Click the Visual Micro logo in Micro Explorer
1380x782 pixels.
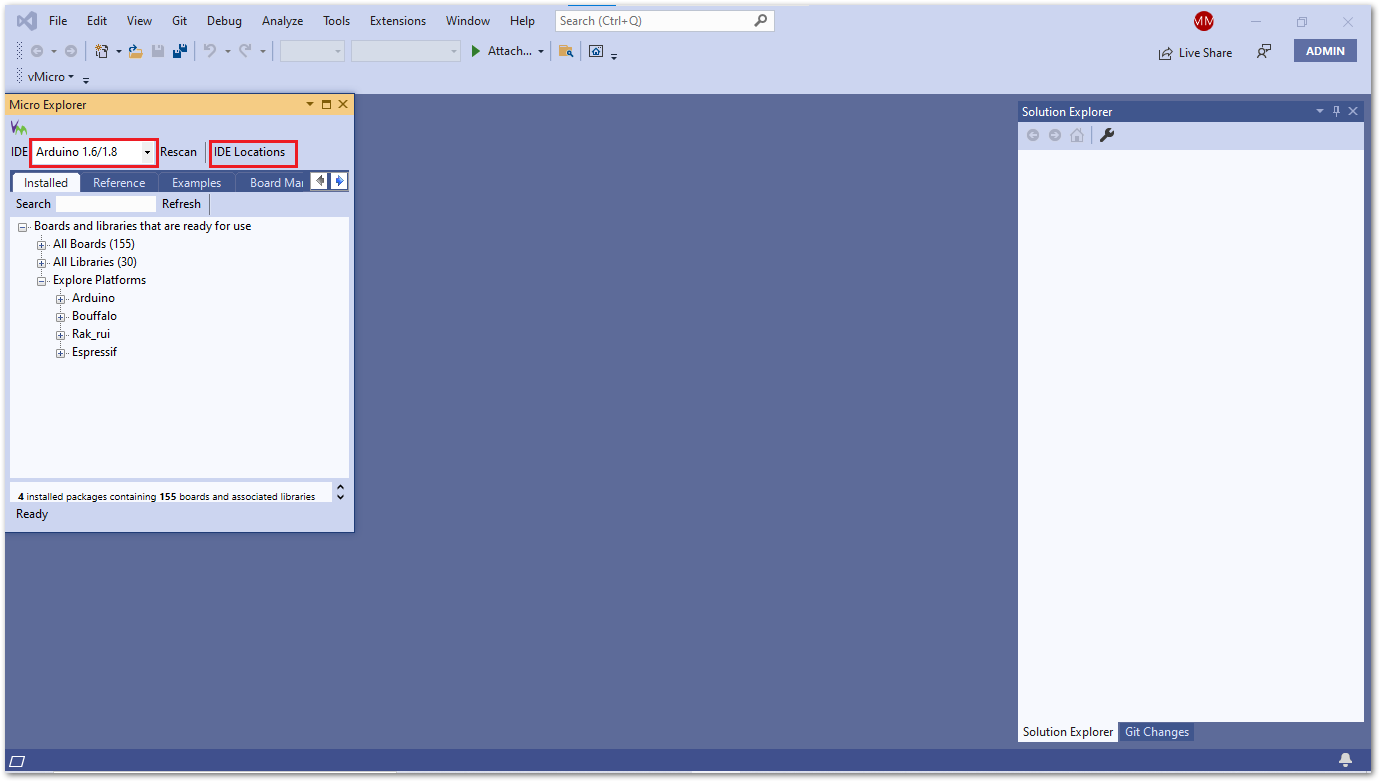click(x=19, y=127)
